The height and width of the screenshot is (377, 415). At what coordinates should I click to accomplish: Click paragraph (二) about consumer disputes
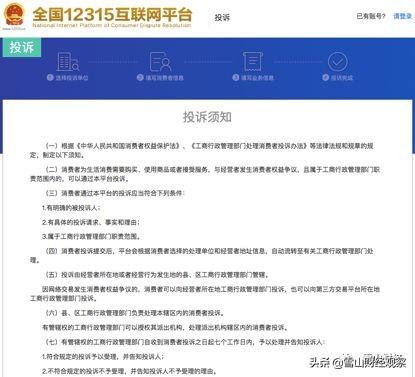point(205,174)
